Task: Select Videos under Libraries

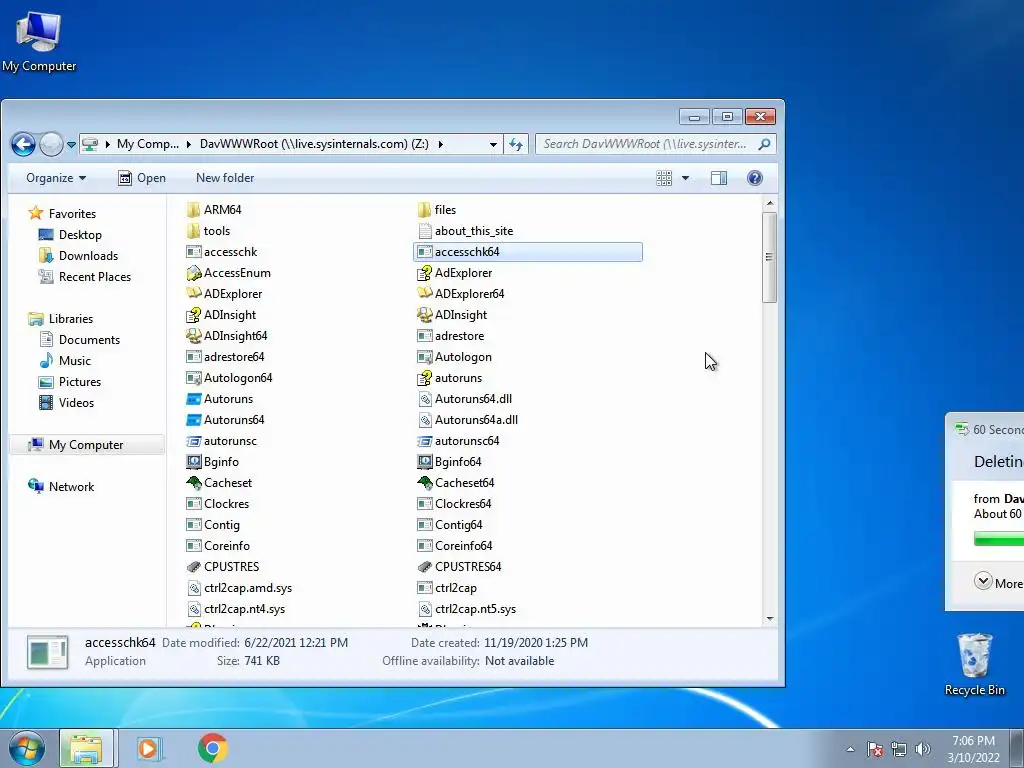Action: pyautogui.click(x=76, y=402)
